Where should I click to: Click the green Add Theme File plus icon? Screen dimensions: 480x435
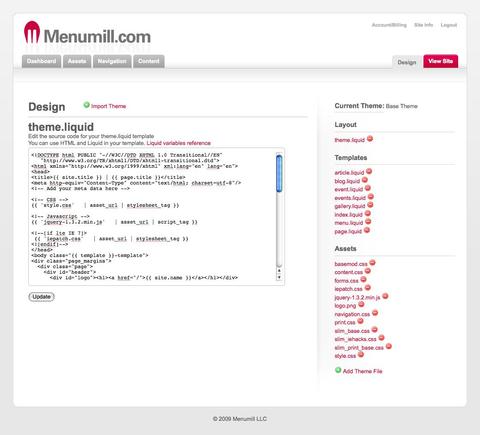[x=338, y=370]
